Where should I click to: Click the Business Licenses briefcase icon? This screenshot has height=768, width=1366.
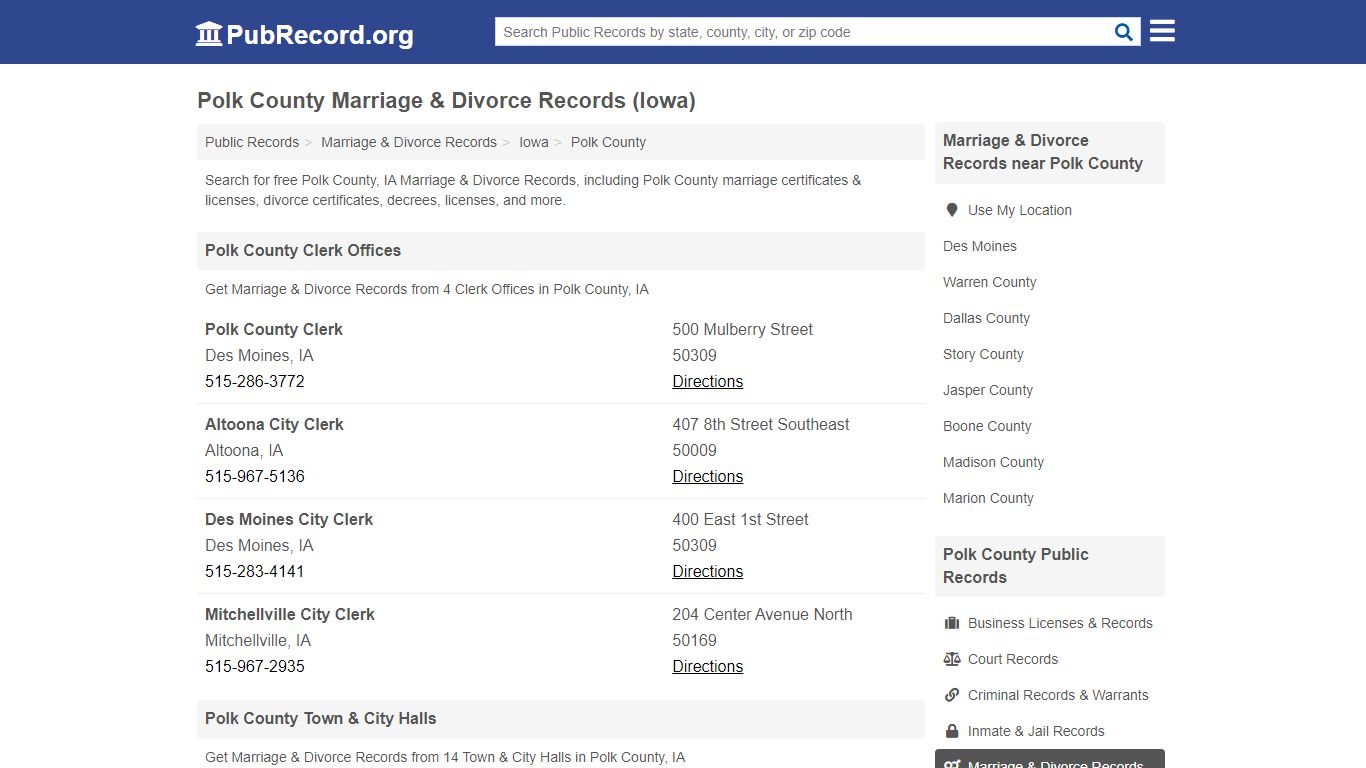[x=952, y=623]
